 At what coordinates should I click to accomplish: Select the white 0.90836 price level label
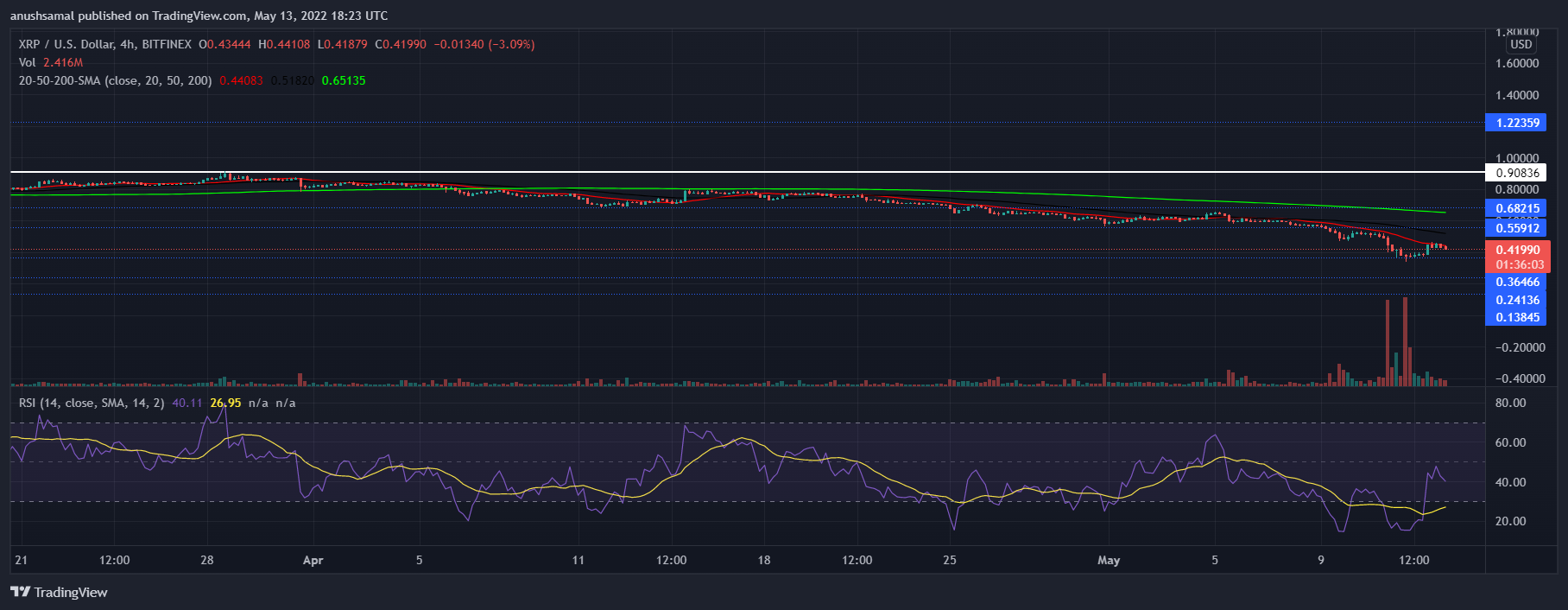click(x=1517, y=173)
